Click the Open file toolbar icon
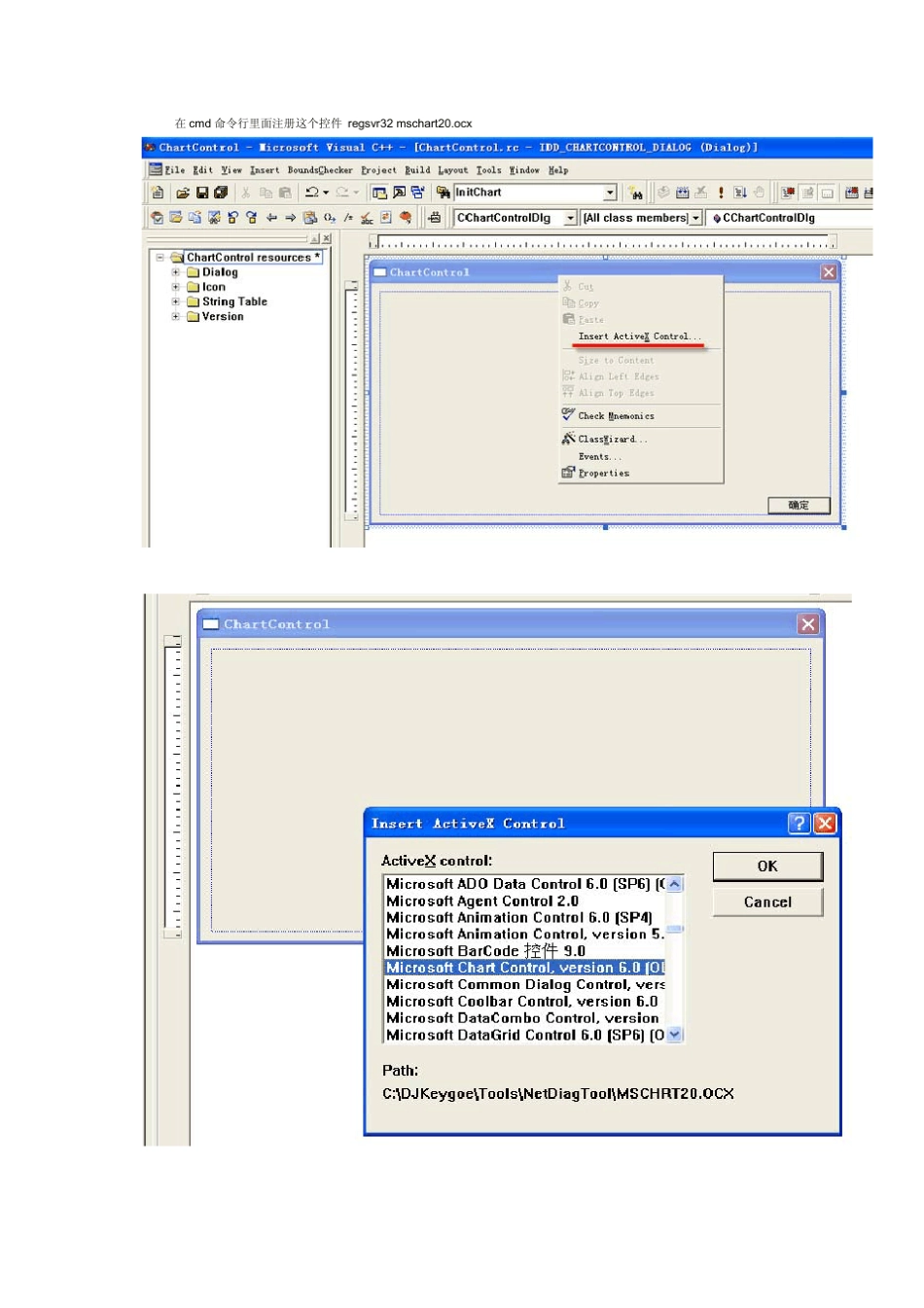924x1308 pixels. pyautogui.click(x=183, y=193)
